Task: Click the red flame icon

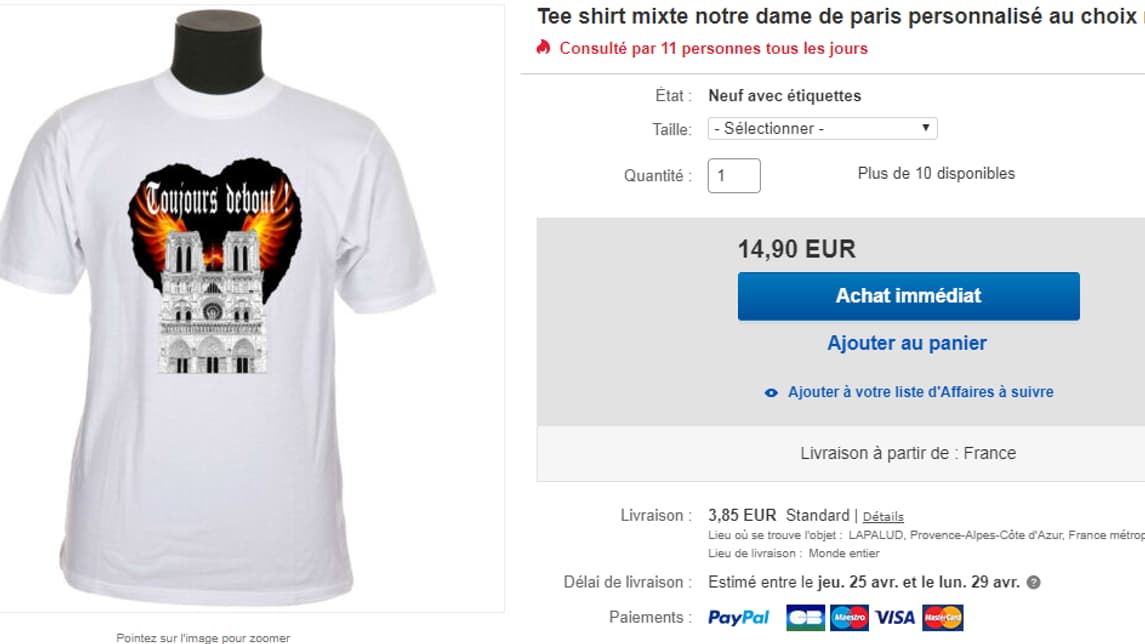Action: click(x=544, y=48)
